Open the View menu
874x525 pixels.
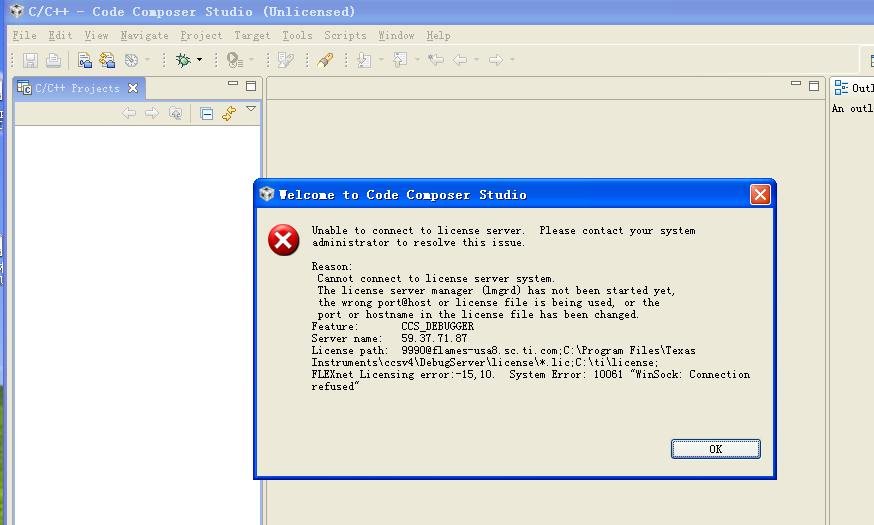tap(96, 36)
